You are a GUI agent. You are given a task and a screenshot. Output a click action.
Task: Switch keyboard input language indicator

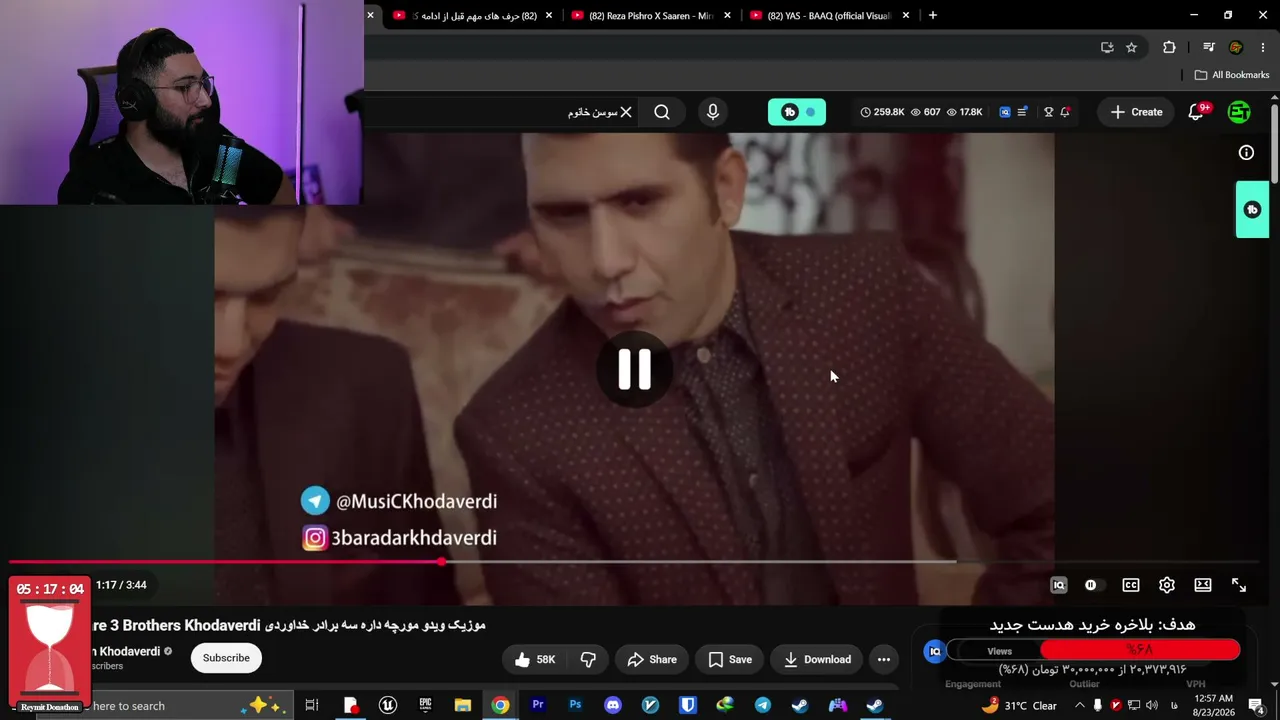(x=1174, y=706)
